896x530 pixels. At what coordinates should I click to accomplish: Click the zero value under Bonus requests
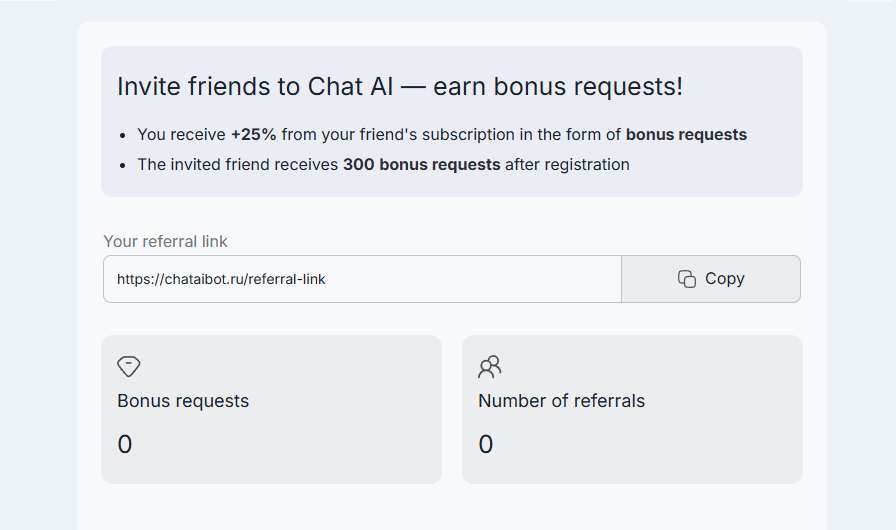pyautogui.click(x=125, y=444)
